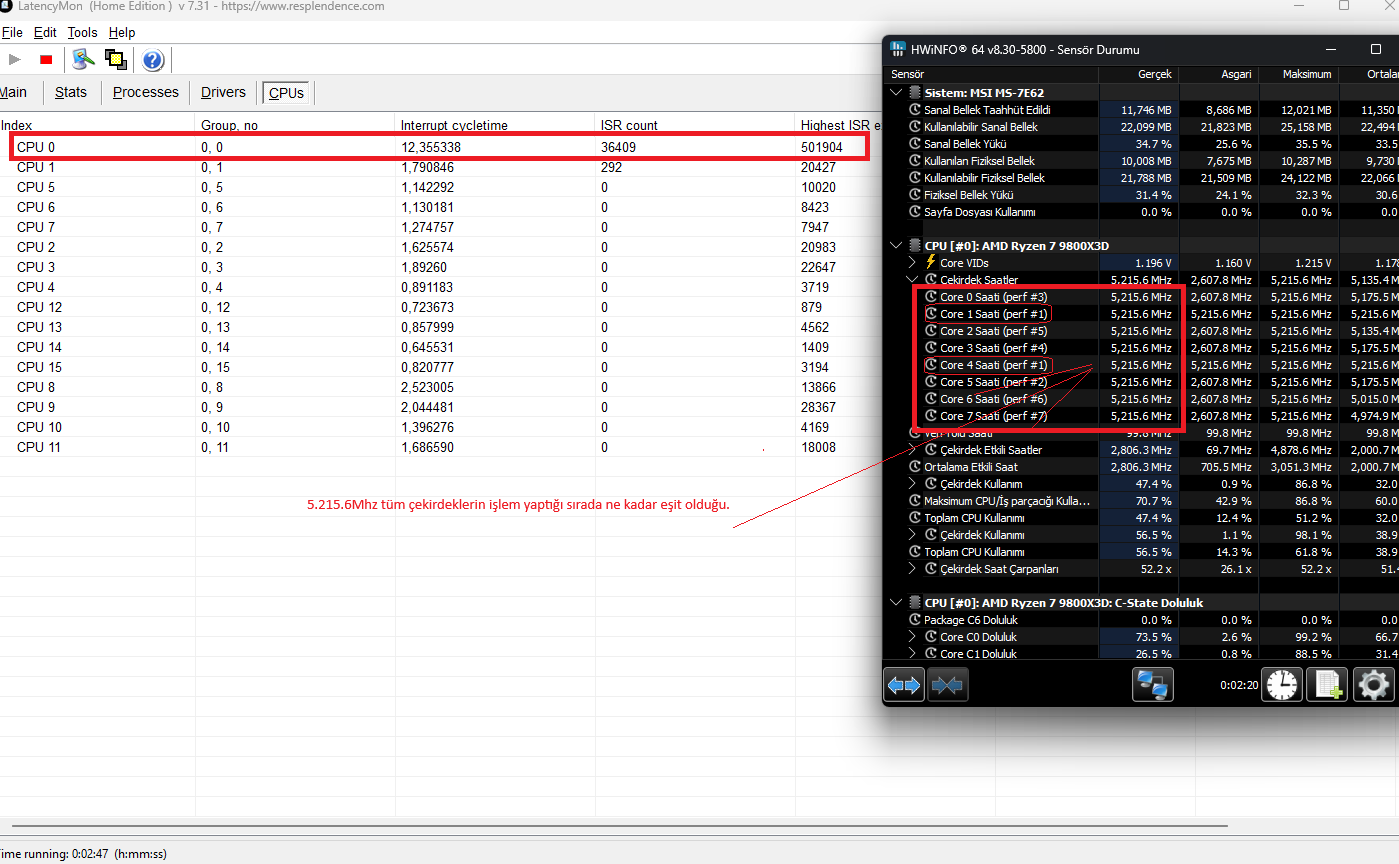Click the clock icon beside Ortalama Etkili Saat
This screenshot has width=1399, height=864.
tap(915, 467)
